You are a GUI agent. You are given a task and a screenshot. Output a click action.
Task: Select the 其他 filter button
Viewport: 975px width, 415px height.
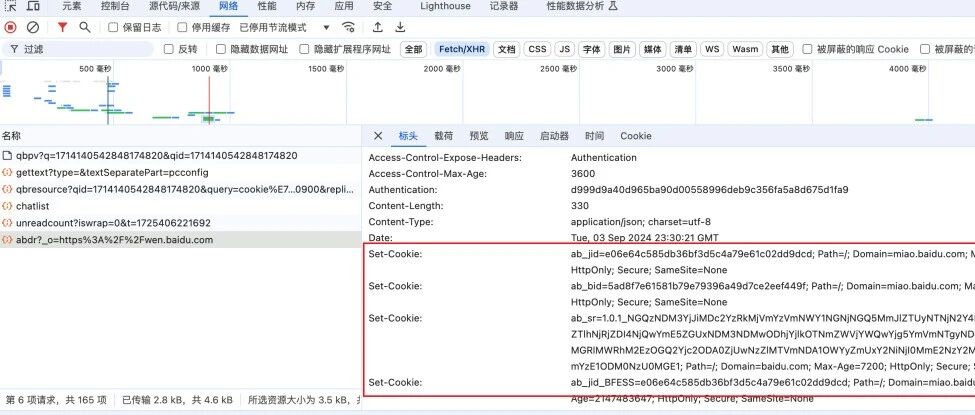(x=780, y=49)
